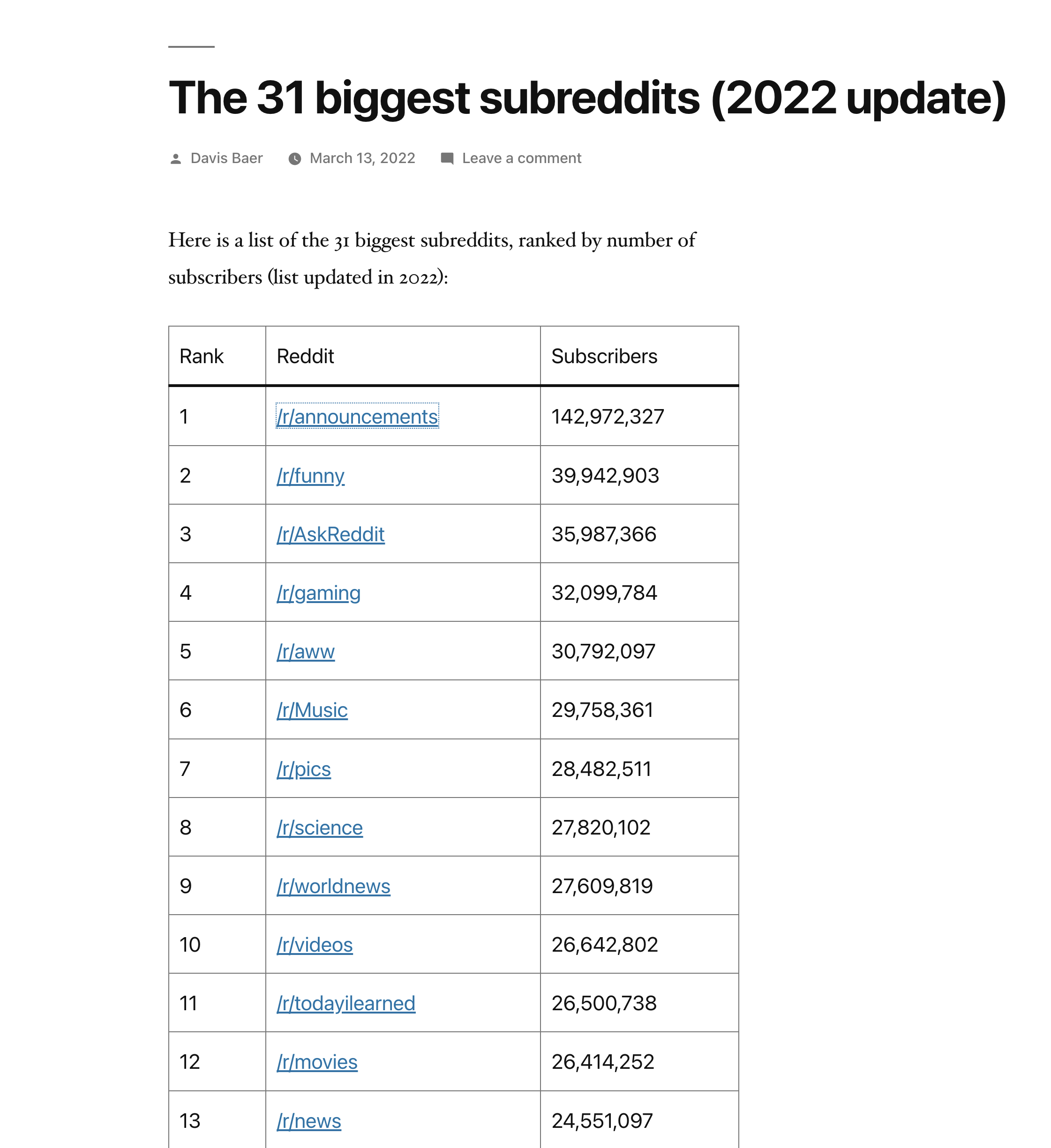Open the /r/todayilearned link
The height and width of the screenshot is (1148, 1051).
pos(346,1003)
